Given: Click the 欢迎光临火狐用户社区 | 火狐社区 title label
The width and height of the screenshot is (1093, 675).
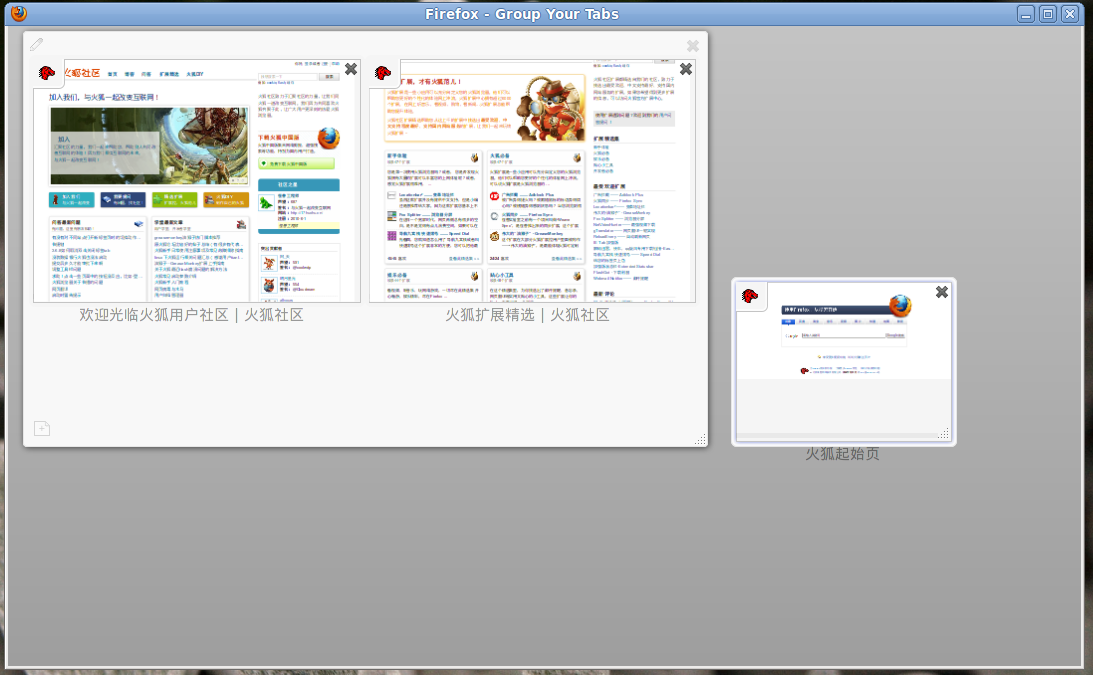Looking at the screenshot, I should 191,315.
